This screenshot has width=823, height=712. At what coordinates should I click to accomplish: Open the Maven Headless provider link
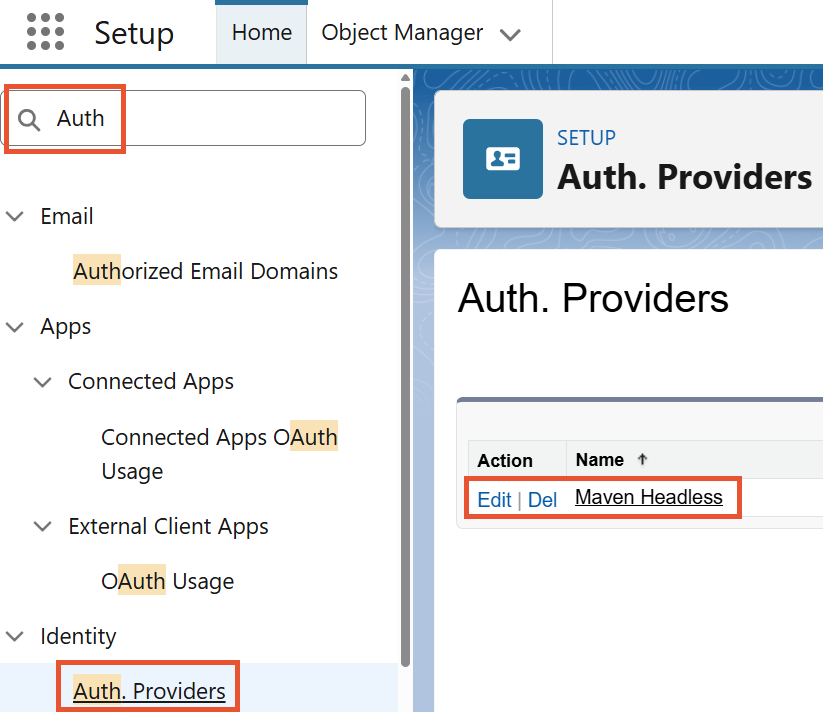tap(648, 497)
